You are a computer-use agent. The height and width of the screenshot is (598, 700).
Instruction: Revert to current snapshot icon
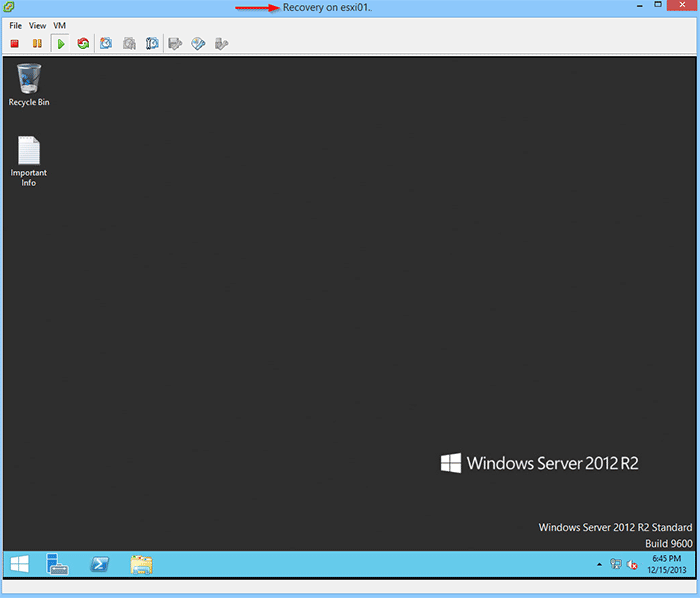129,43
